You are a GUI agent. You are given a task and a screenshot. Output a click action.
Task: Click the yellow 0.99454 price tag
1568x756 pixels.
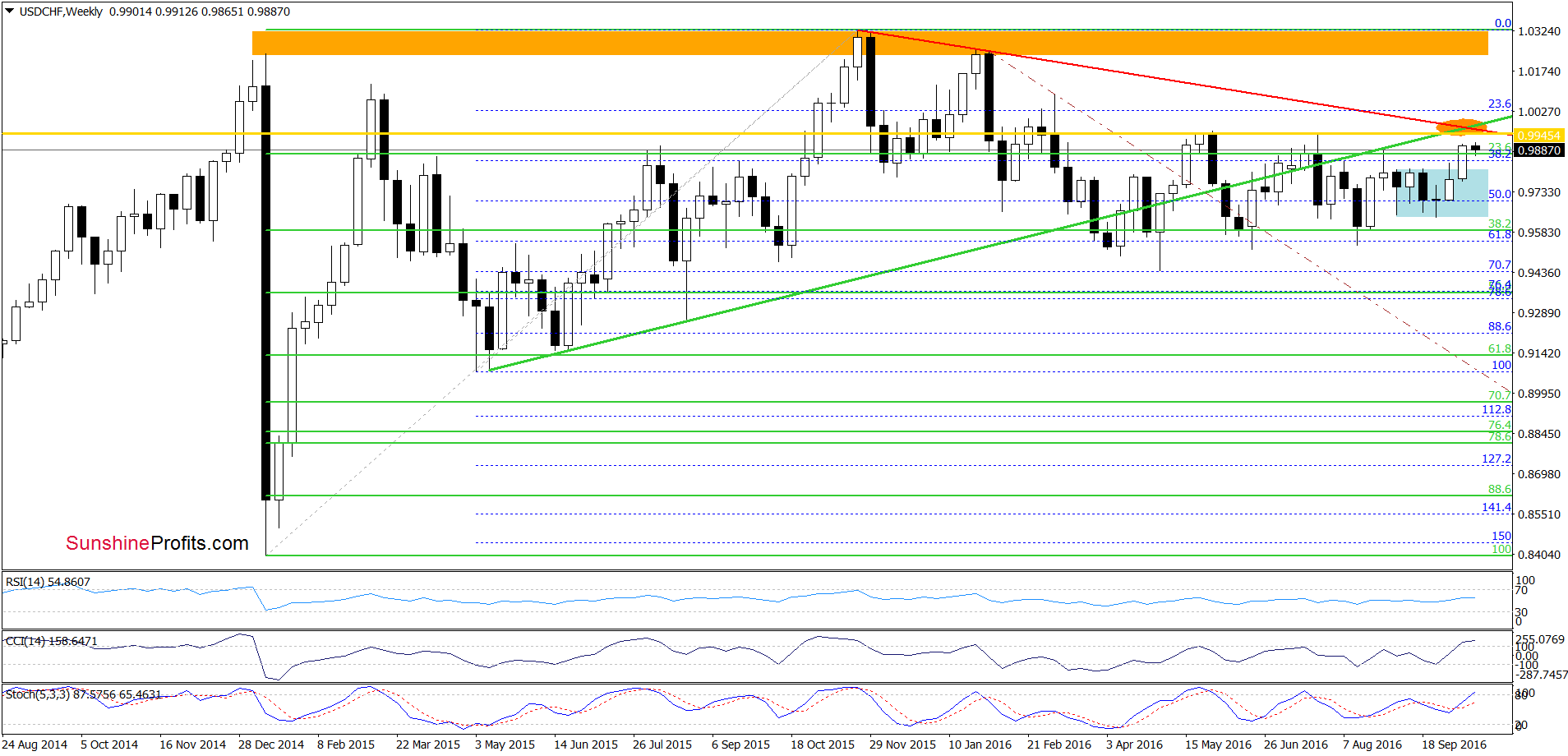(1538, 135)
